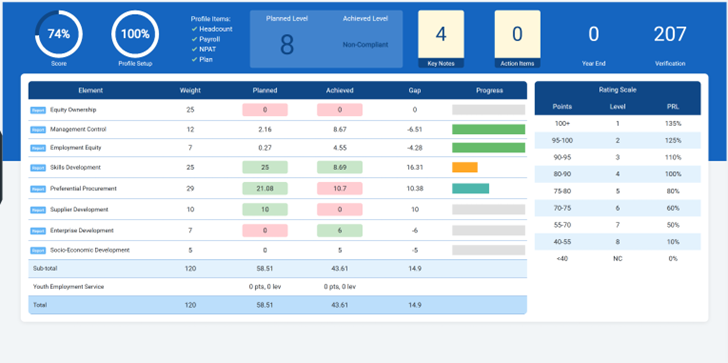The height and width of the screenshot is (363, 728).
Task: Click the Total achieved value 43.61
Action: (340, 305)
